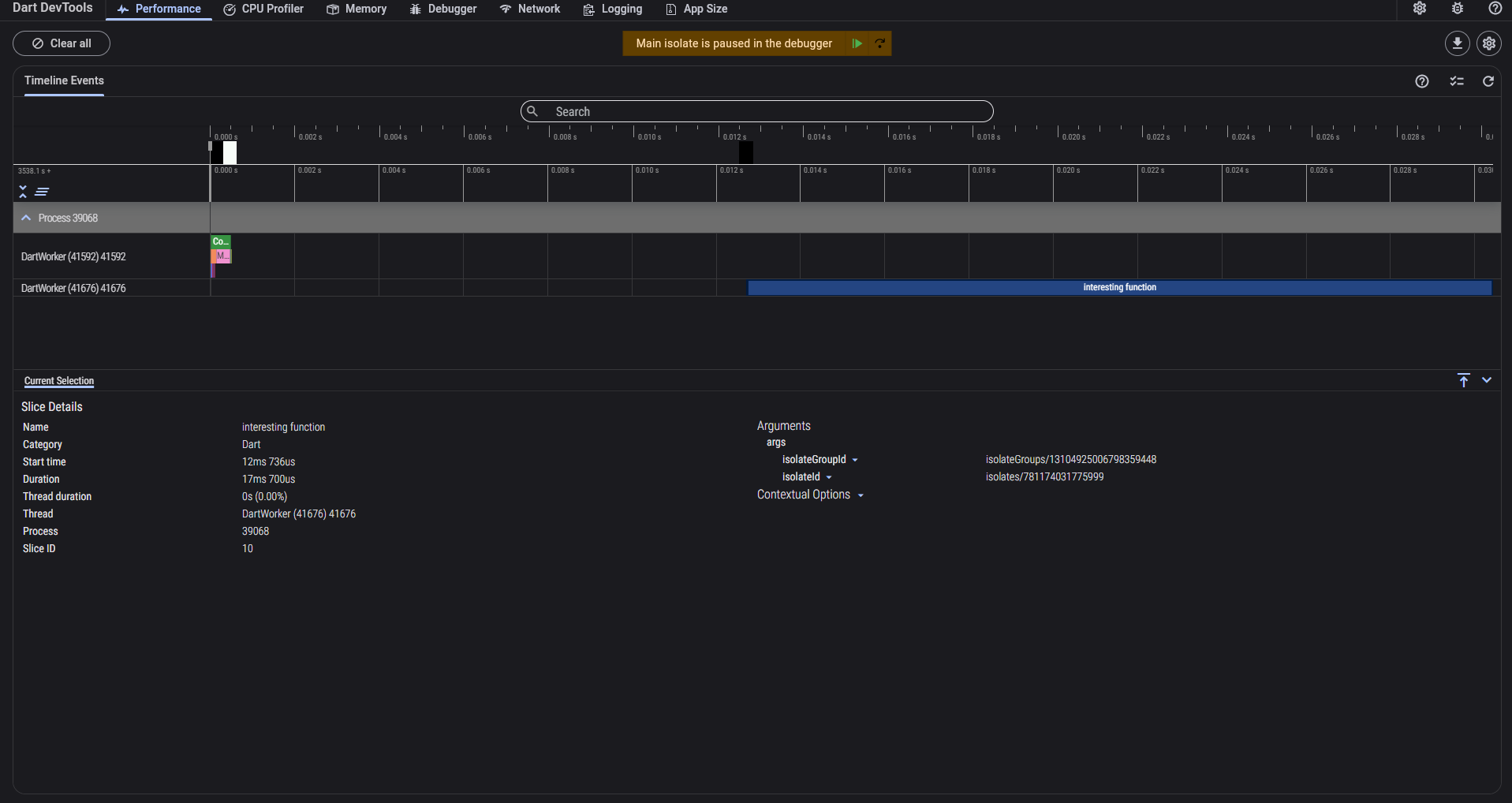Open the Contextual Options dropdown
This screenshot has height=803, width=1512.
(810, 495)
